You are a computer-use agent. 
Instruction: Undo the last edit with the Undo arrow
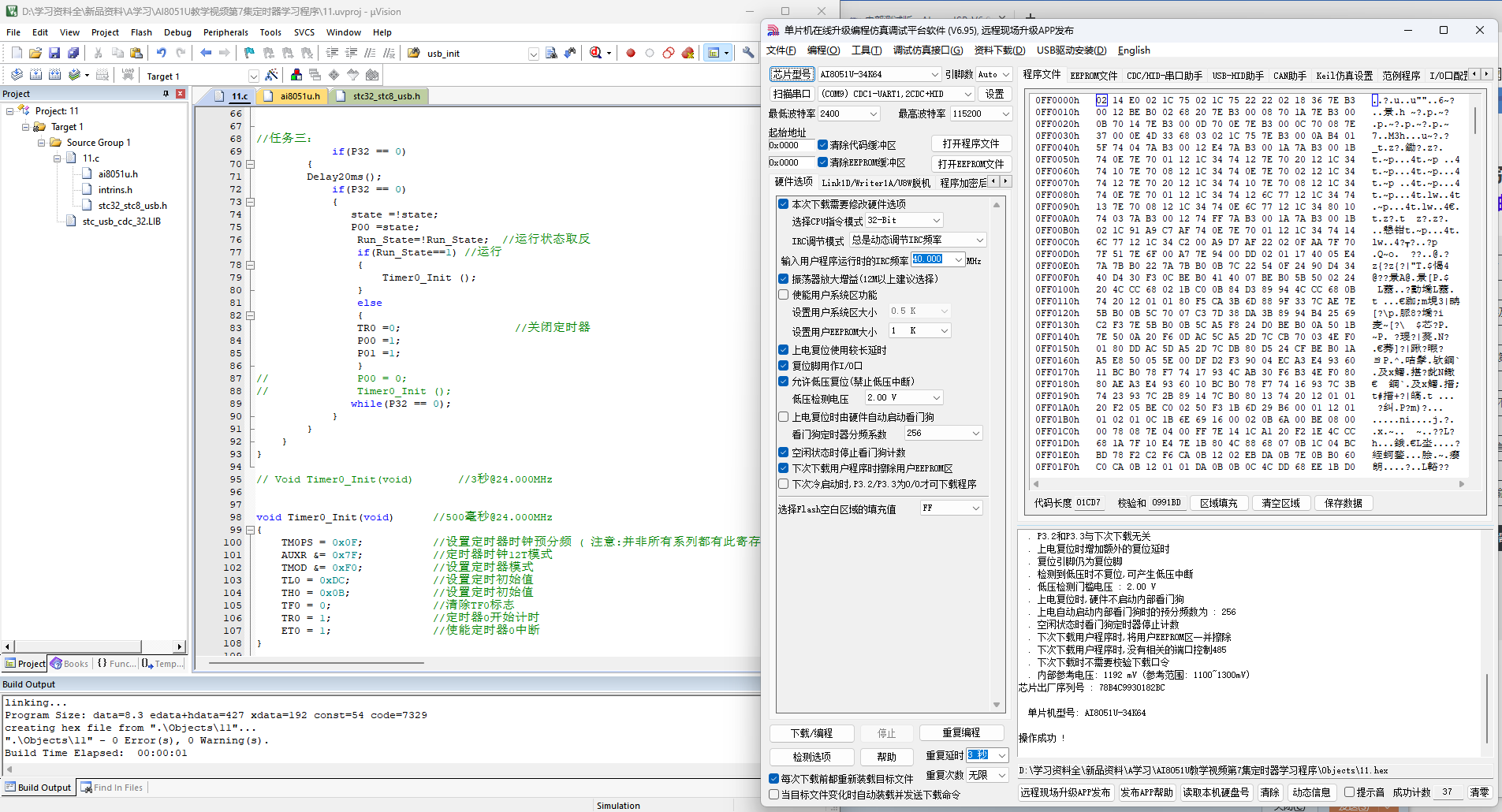(x=162, y=53)
